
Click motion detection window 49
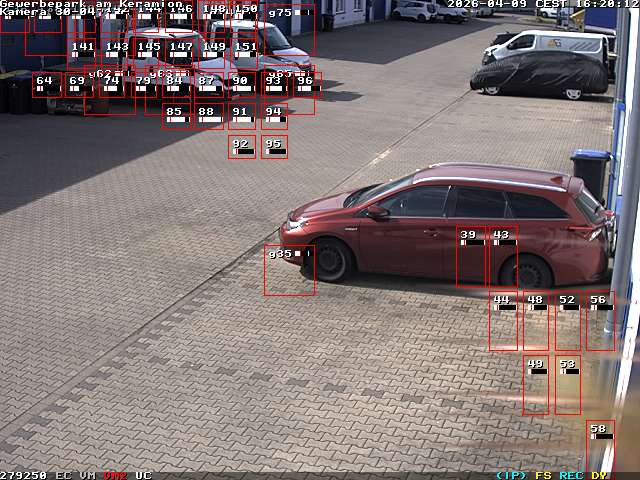tap(536, 384)
